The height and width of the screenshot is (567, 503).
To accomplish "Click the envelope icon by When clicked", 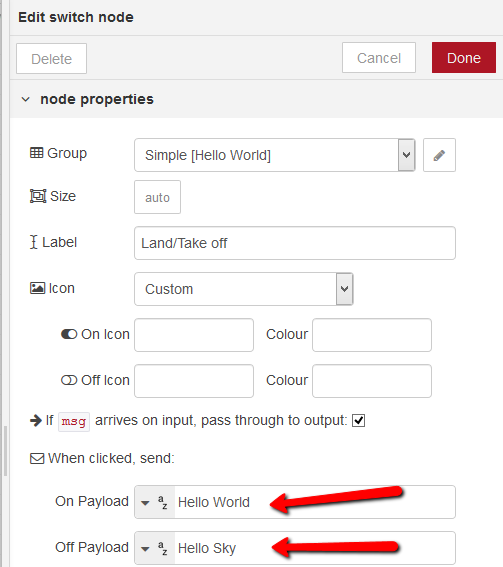I will pyautogui.click(x=37, y=459).
